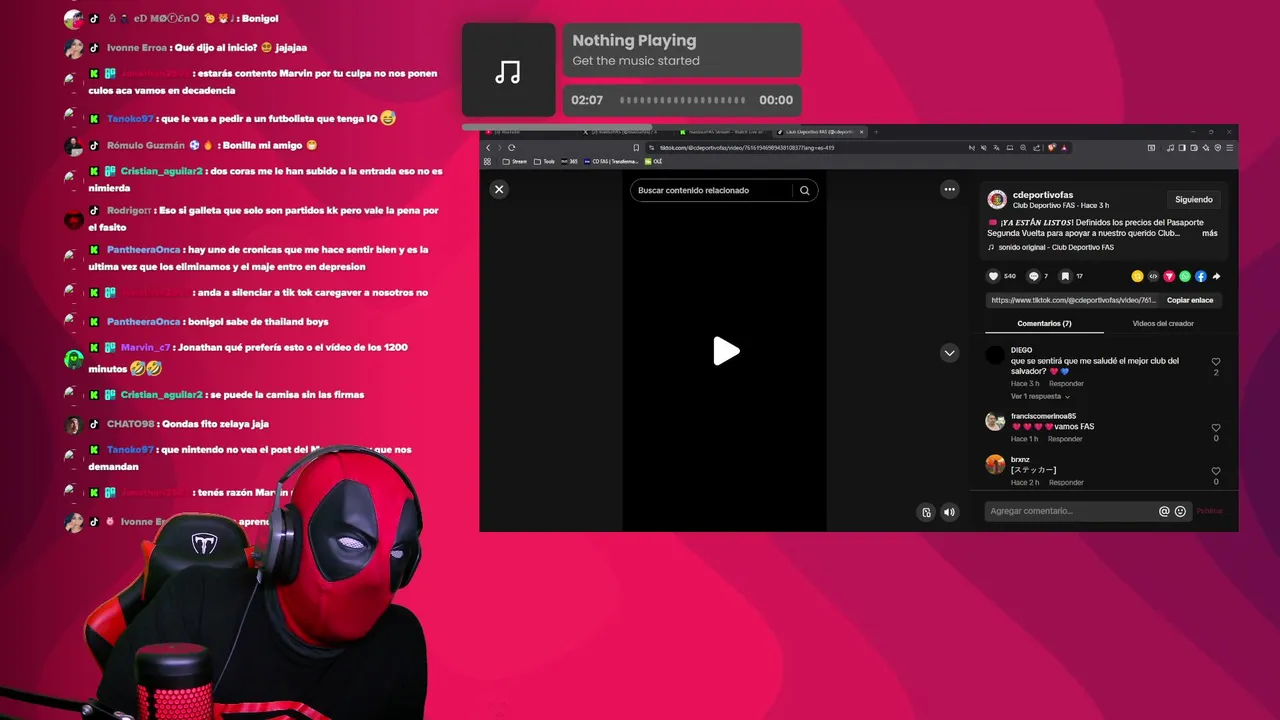The image size is (1280, 720).
Task: Like franciscomerinoa85's comment heart
Action: [x=1216, y=428]
